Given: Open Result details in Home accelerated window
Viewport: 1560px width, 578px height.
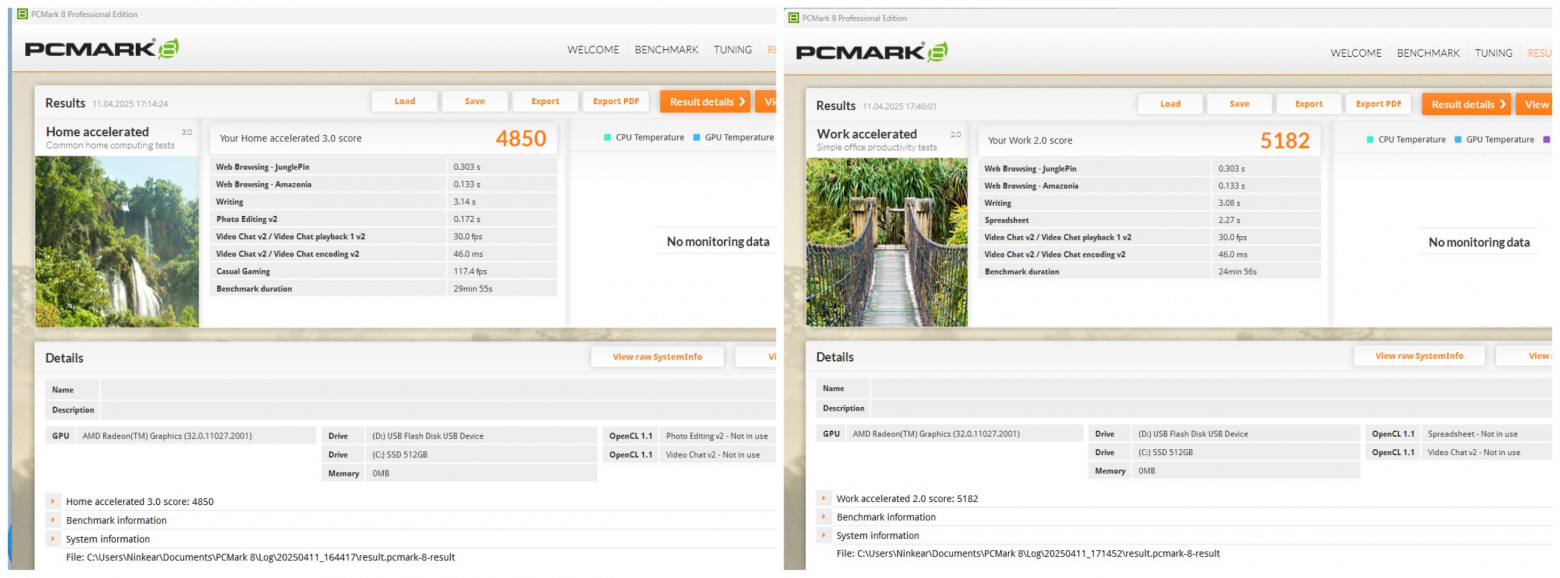Looking at the screenshot, I should pos(704,101).
